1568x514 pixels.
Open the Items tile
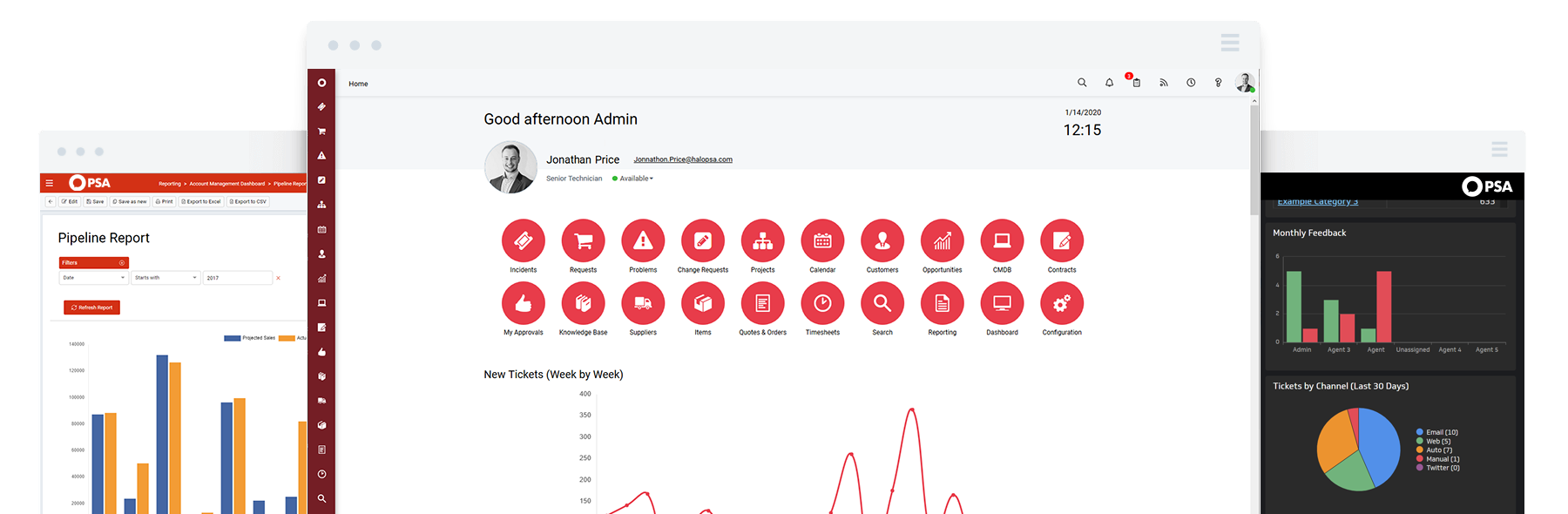tap(703, 303)
